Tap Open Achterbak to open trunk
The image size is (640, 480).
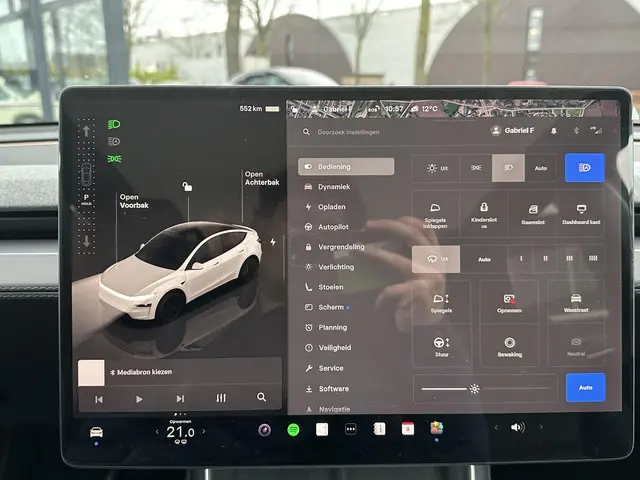coord(255,180)
